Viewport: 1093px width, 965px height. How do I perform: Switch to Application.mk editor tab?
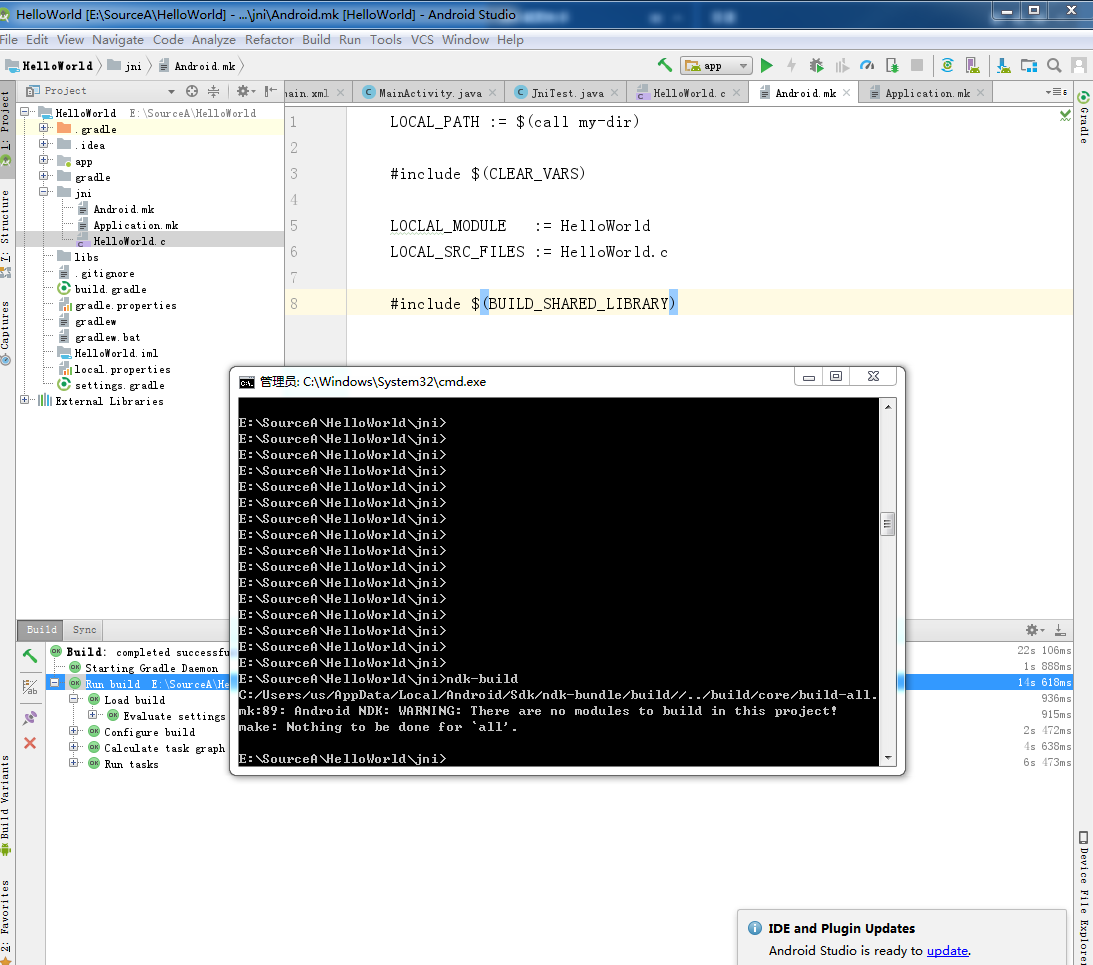click(x=927, y=93)
